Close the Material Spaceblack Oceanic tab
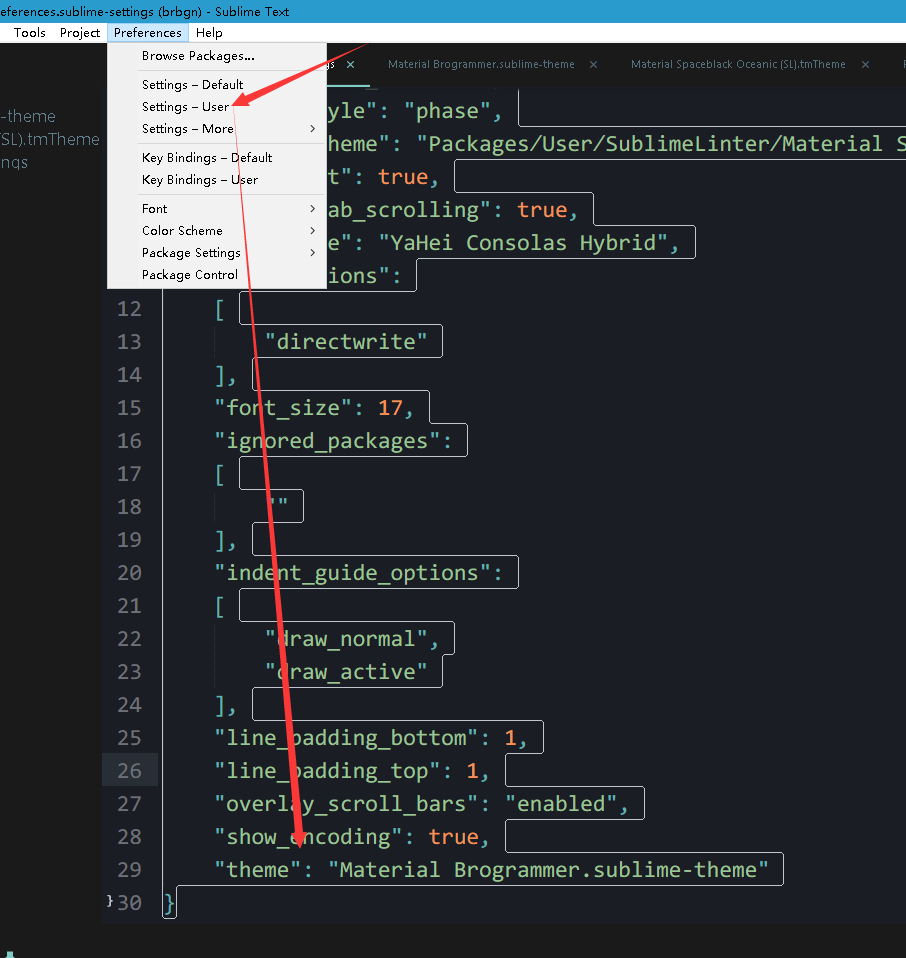The width and height of the screenshot is (906, 958). coord(864,63)
